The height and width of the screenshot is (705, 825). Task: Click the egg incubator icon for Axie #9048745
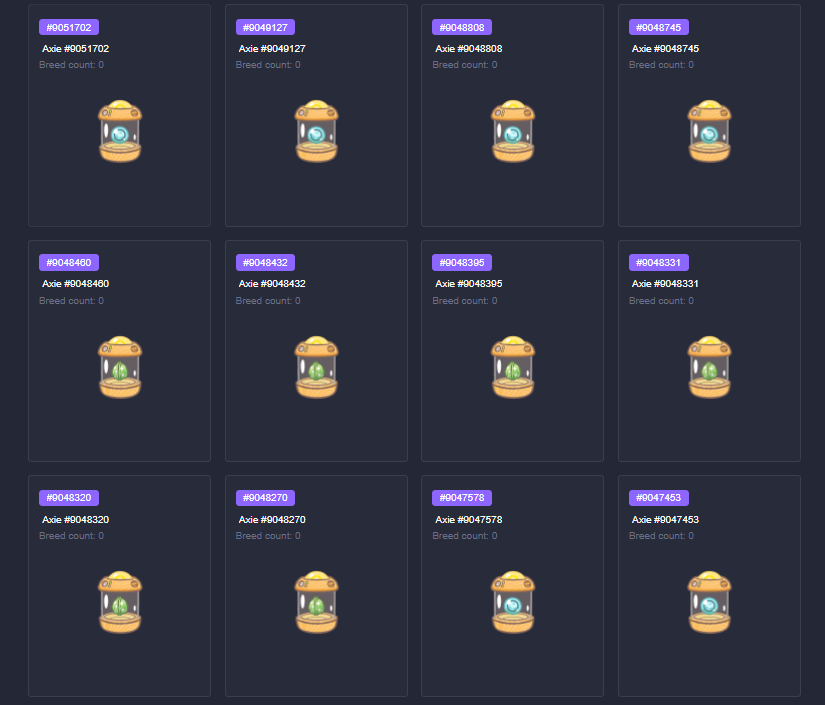pyautogui.click(x=709, y=131)
